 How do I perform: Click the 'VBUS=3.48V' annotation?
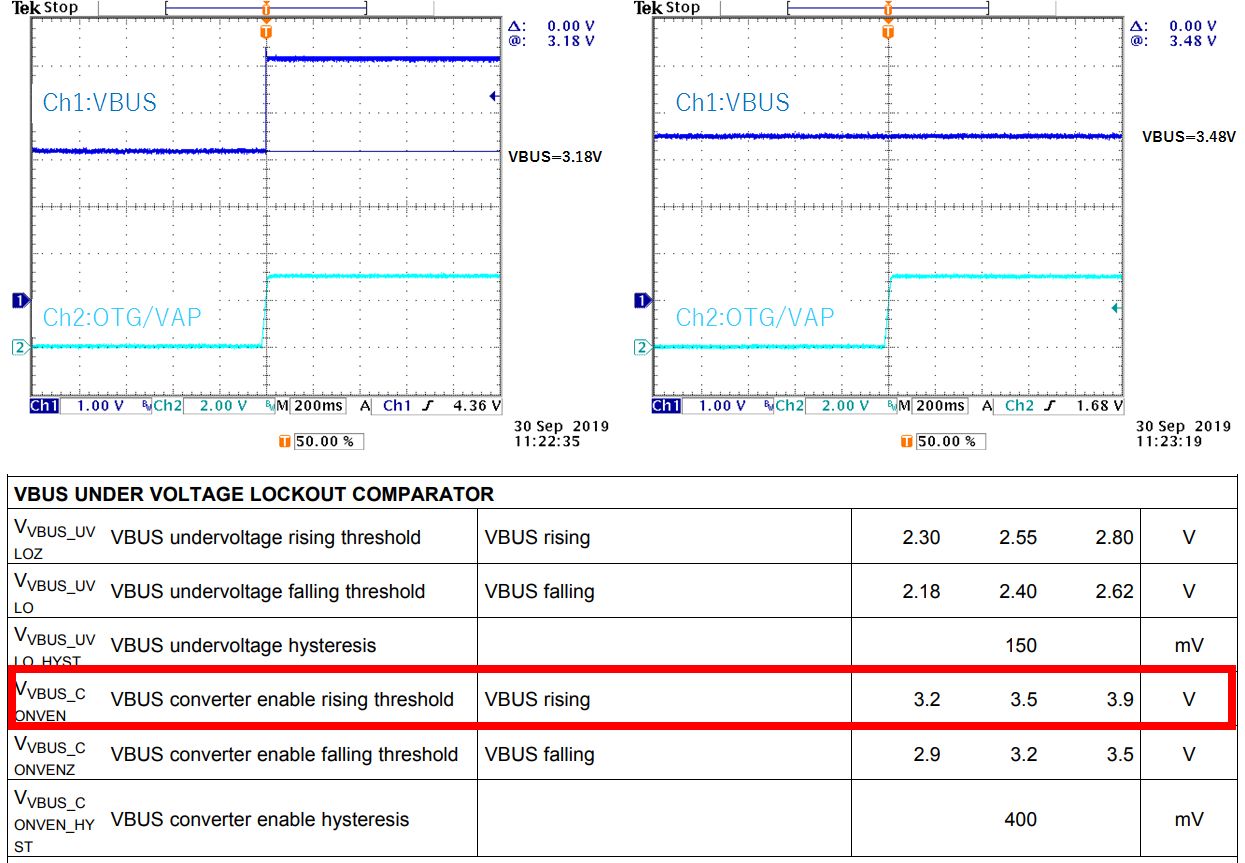1190,136
